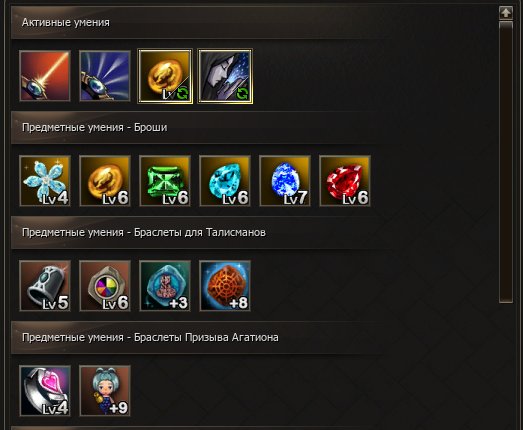Click the silver talisman bracelet Lv5
Image resolution: width=523 pixels, height=430 pixels.
pyautogui.click(x=45, y=286)
